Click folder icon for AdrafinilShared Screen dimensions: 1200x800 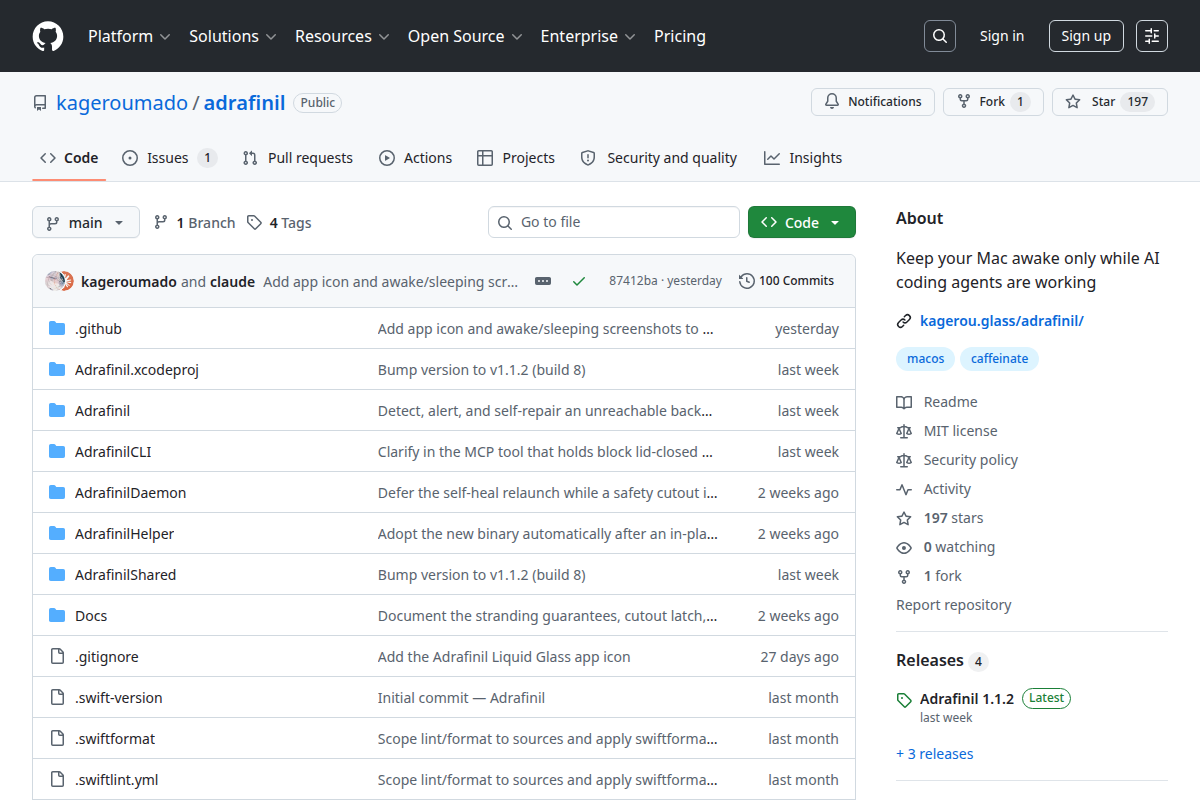coord(57,575)
